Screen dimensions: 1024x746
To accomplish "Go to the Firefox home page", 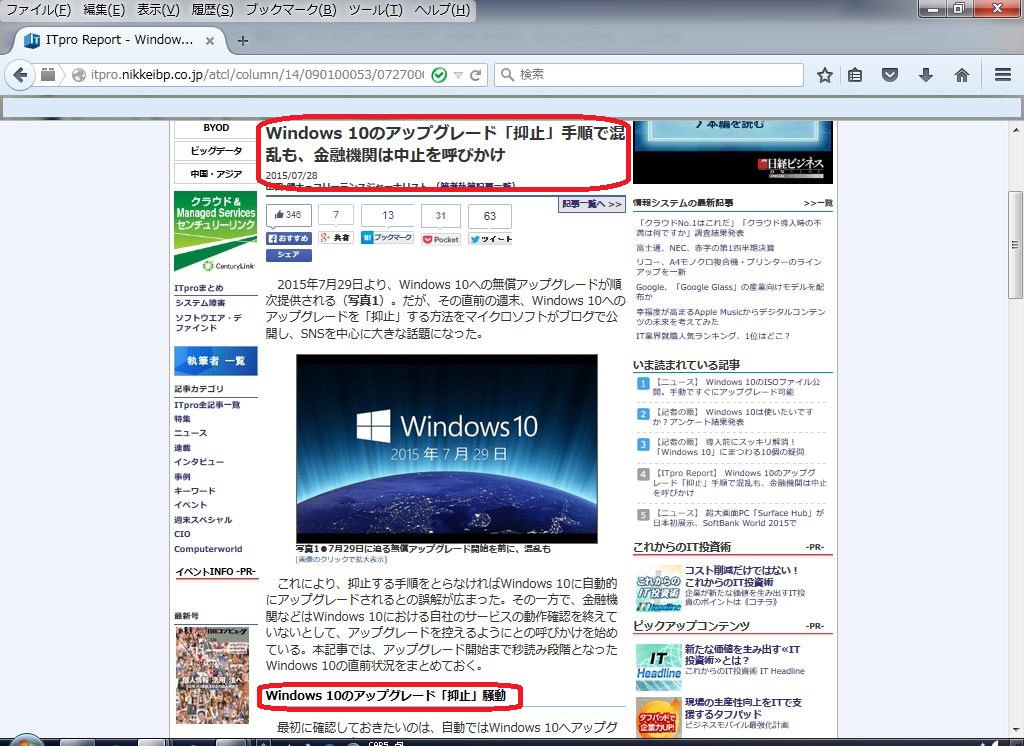I will point(961,74).
